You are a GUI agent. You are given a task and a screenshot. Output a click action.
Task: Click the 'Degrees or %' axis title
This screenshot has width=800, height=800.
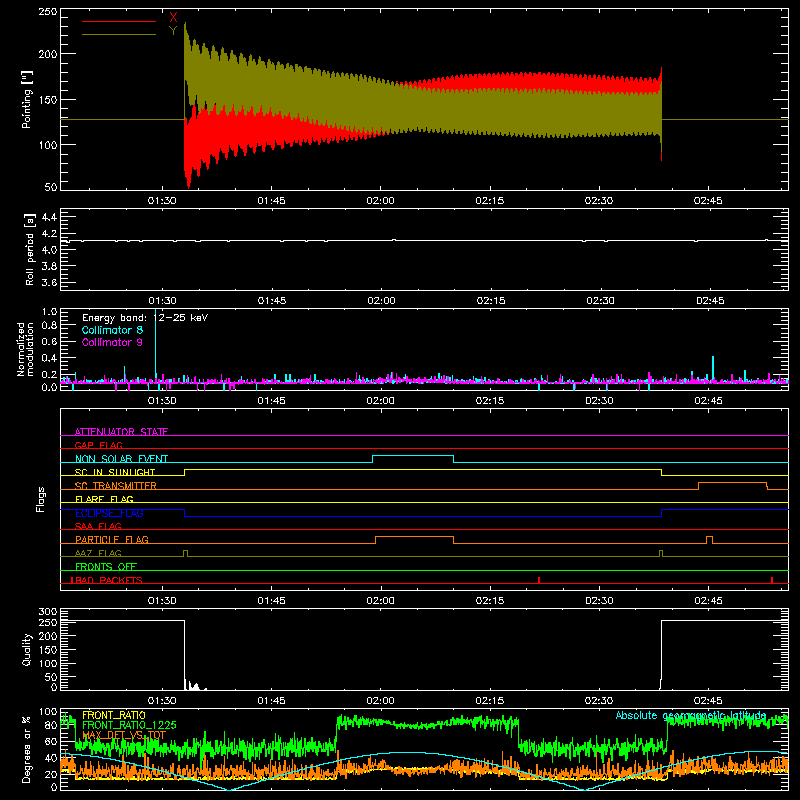coord(27,750)
